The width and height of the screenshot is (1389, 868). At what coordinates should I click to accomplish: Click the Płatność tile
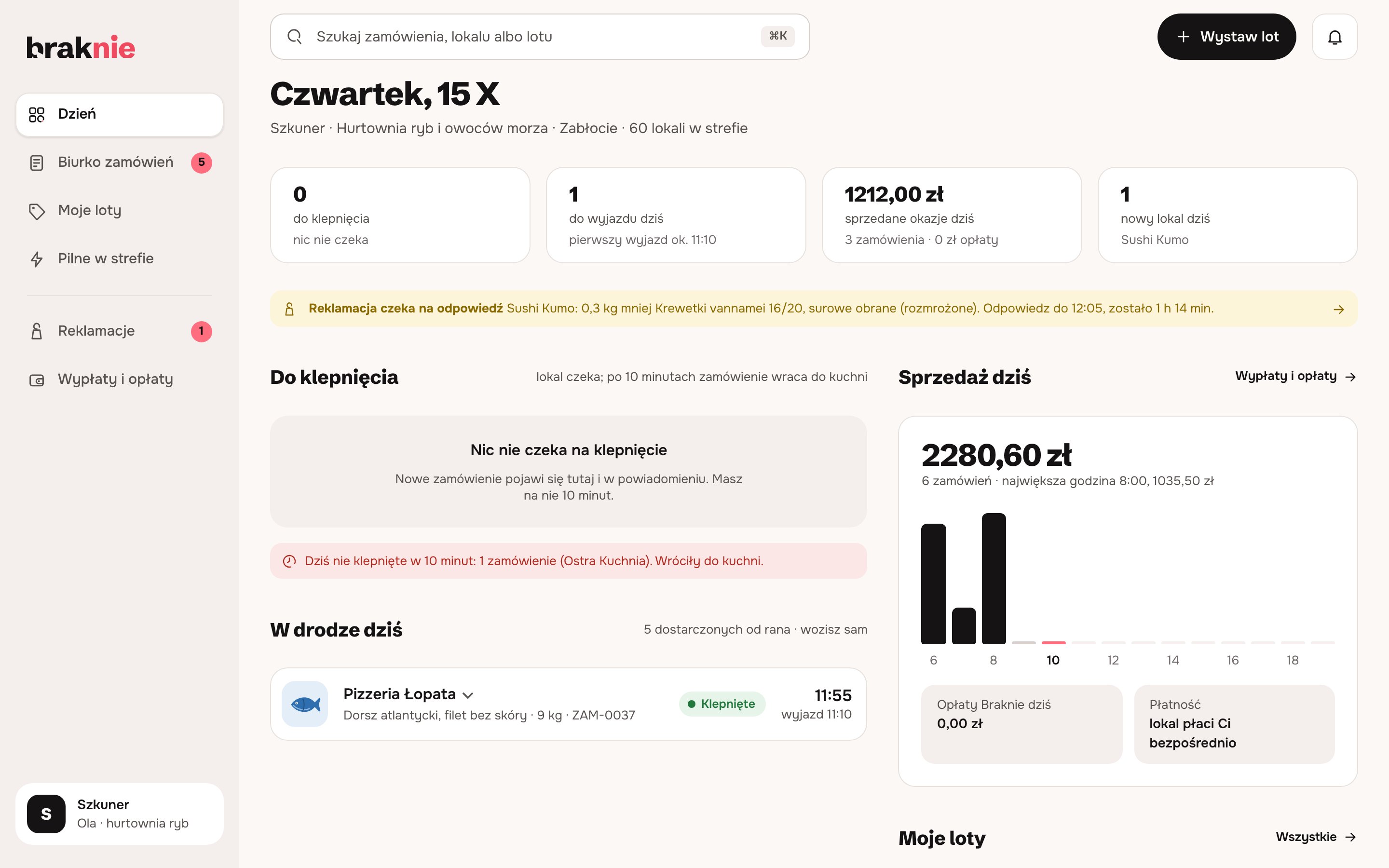[x=1234, y=724]
